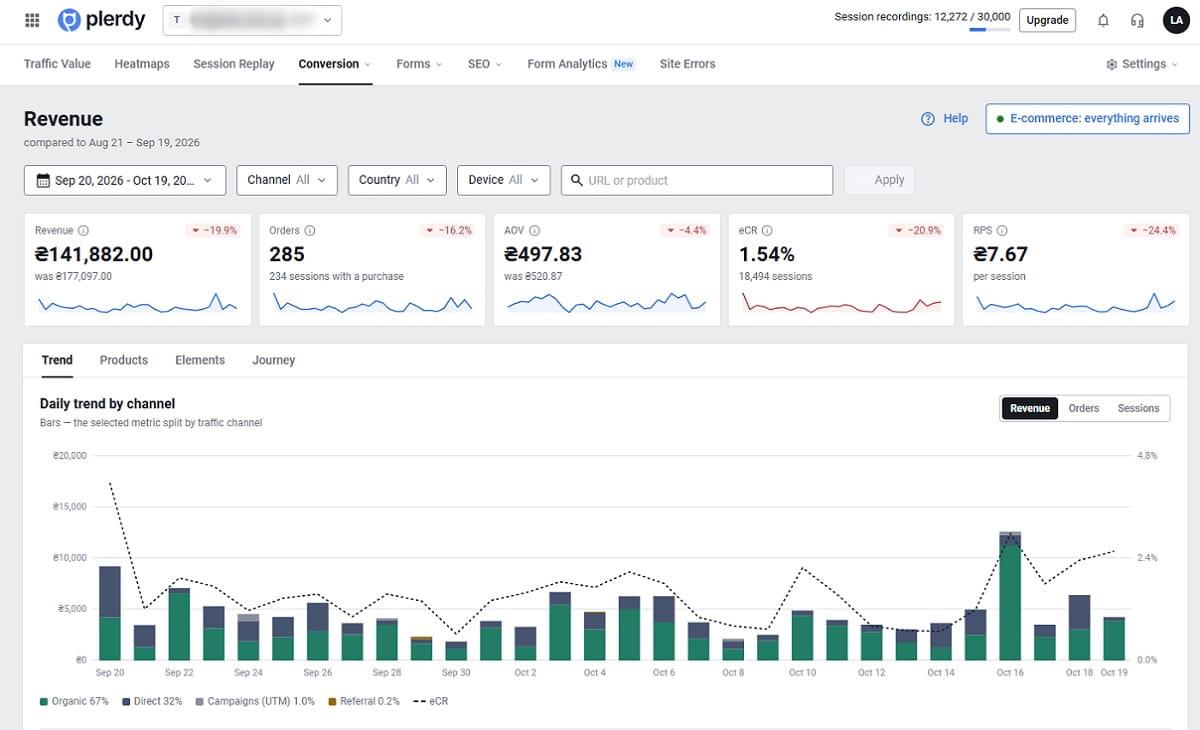Click the ₴497.83 AOV value
This screenshot has width=1200, height=730.
coord(543,254)
